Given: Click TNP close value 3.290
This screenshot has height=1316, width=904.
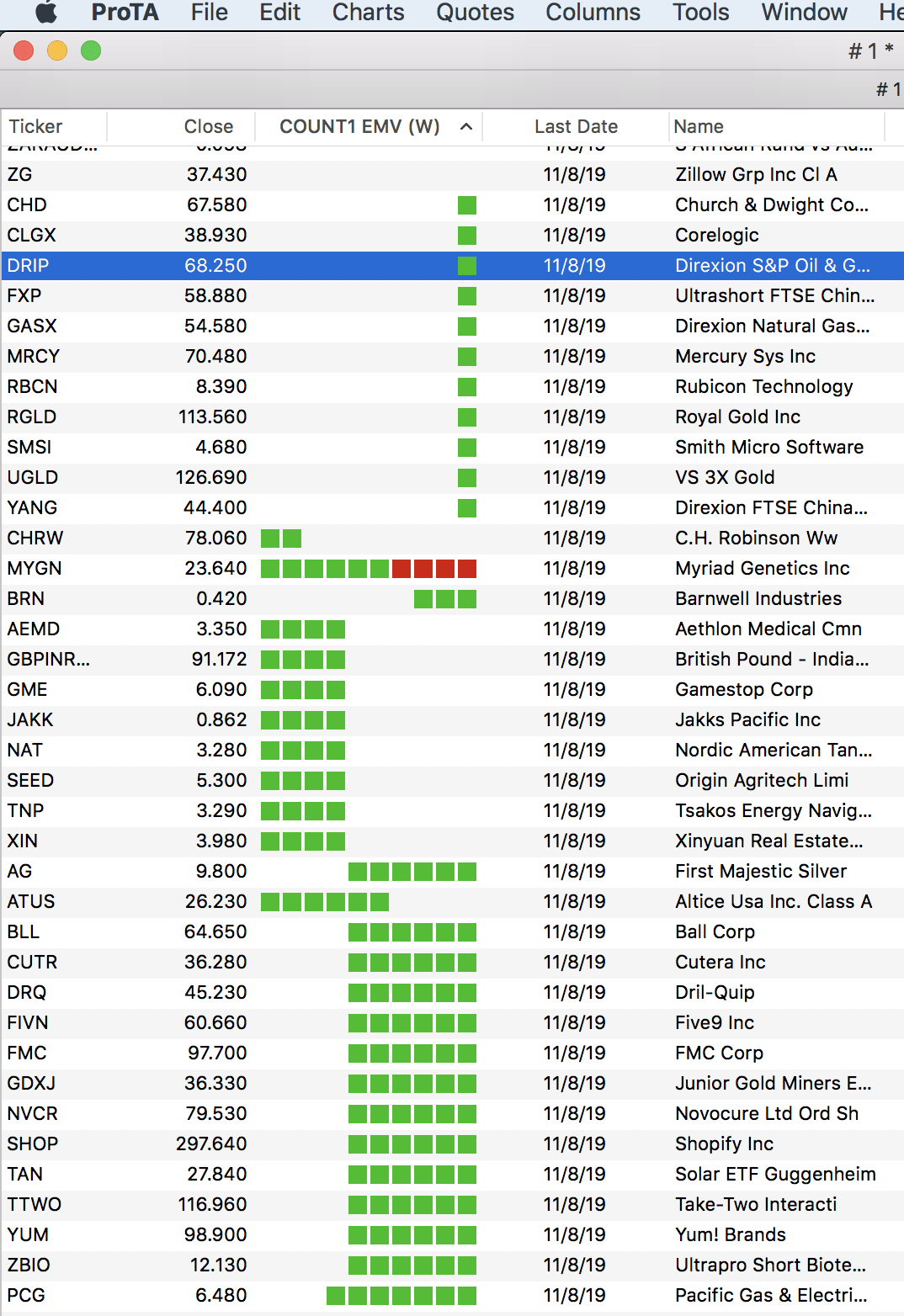Looking at the screenshot, I should click(221, 811).
